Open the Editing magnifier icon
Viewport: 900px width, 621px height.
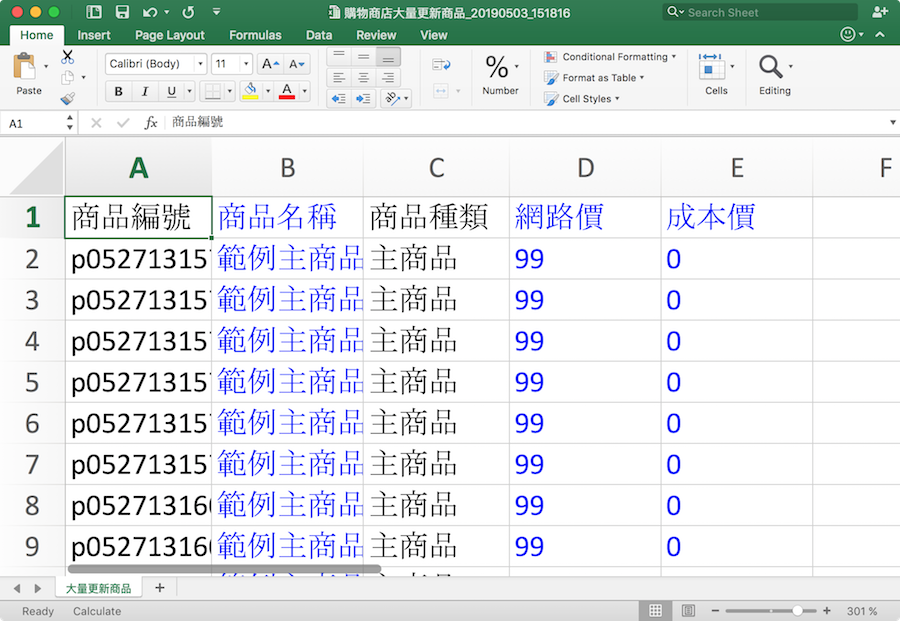click(x=770, y=67)
